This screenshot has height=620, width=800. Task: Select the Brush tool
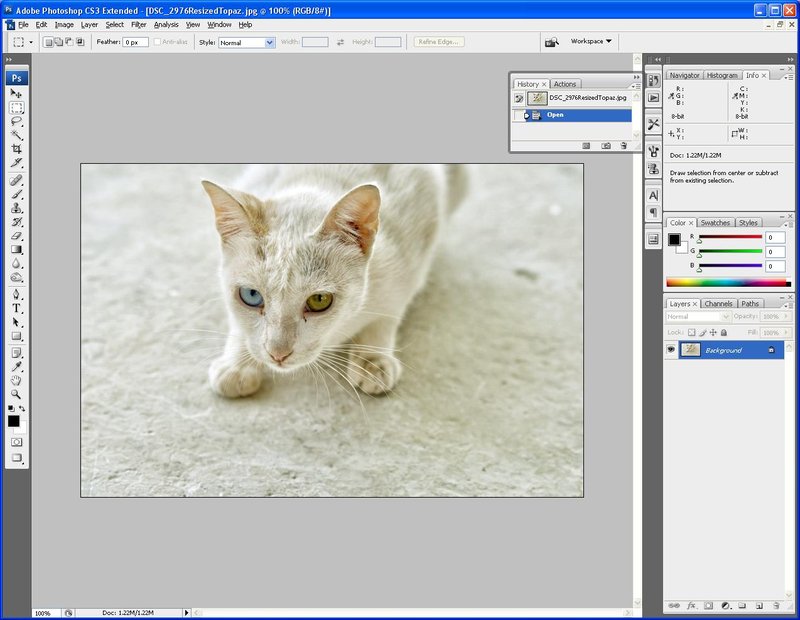point(16,194)
